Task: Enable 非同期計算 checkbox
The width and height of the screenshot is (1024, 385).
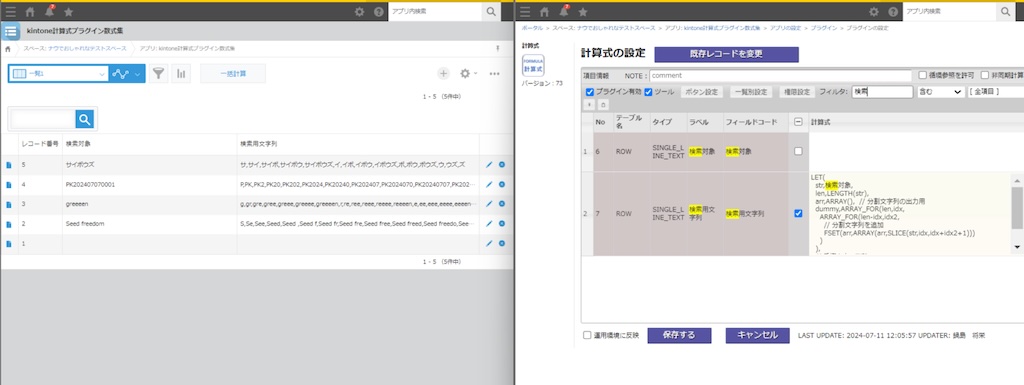Action: (x=985, y=75)
